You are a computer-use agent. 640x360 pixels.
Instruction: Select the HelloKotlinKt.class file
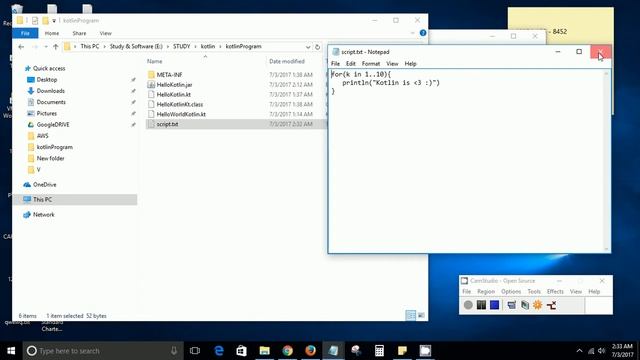point(179,104)
